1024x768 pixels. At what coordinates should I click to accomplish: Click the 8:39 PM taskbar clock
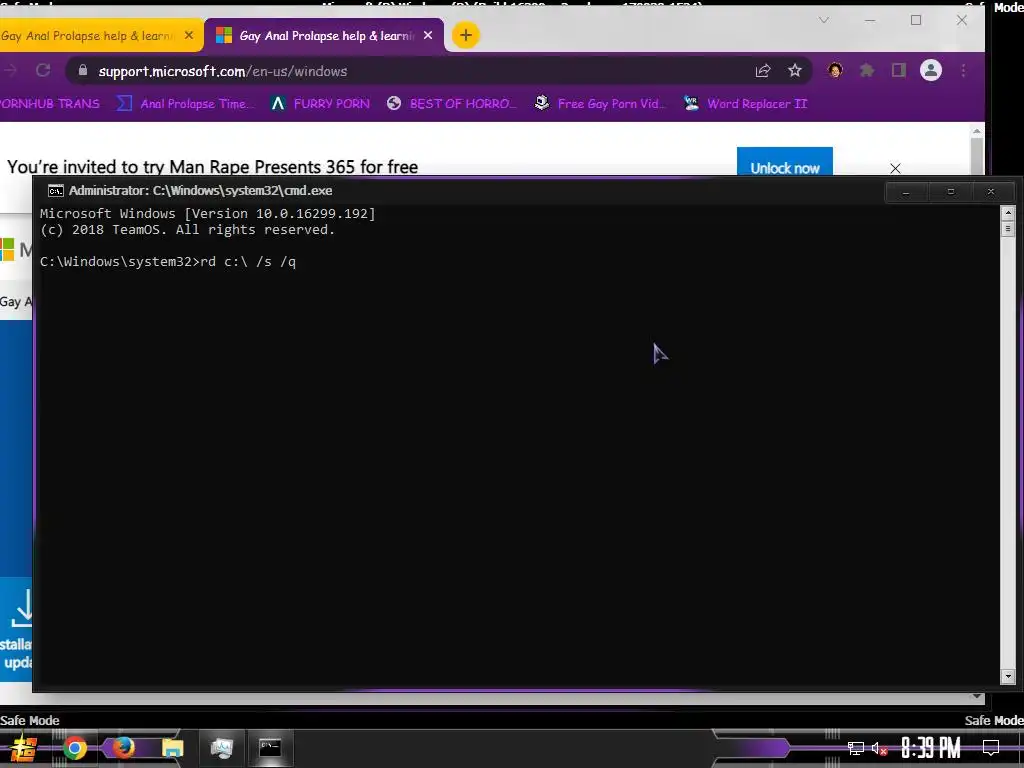pos(931,748)
